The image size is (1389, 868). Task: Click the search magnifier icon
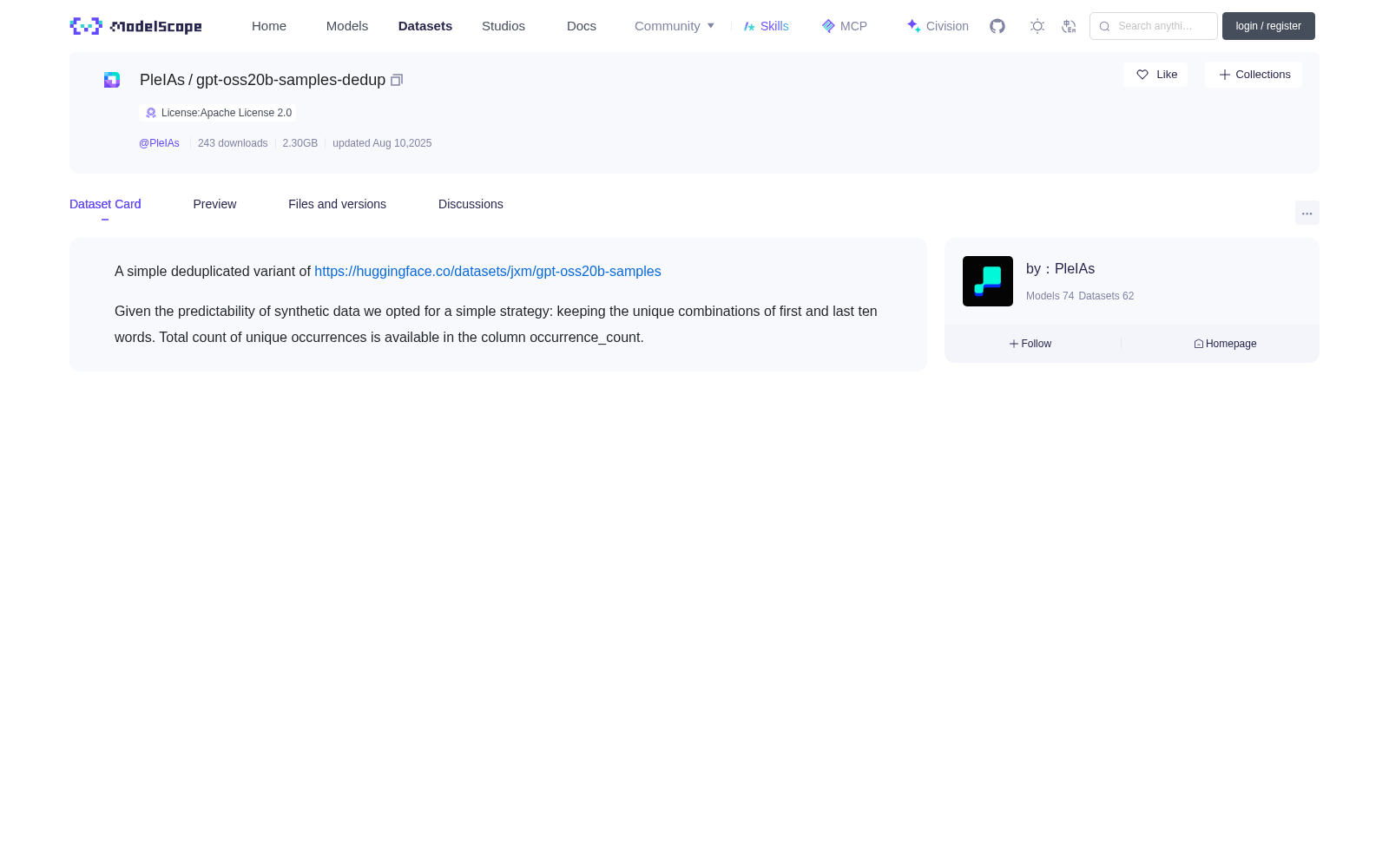point(1105,26)
